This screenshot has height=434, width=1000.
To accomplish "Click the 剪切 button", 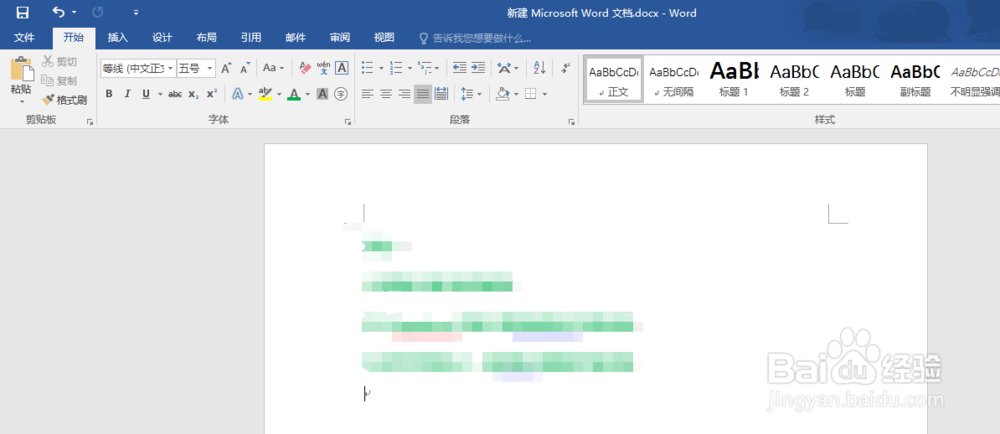I will 60,62.
